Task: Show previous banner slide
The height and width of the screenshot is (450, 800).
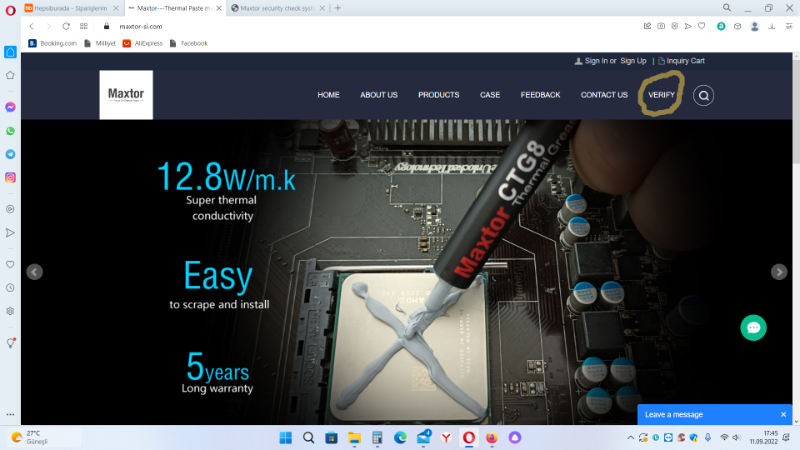Action: tap(34, 272)
